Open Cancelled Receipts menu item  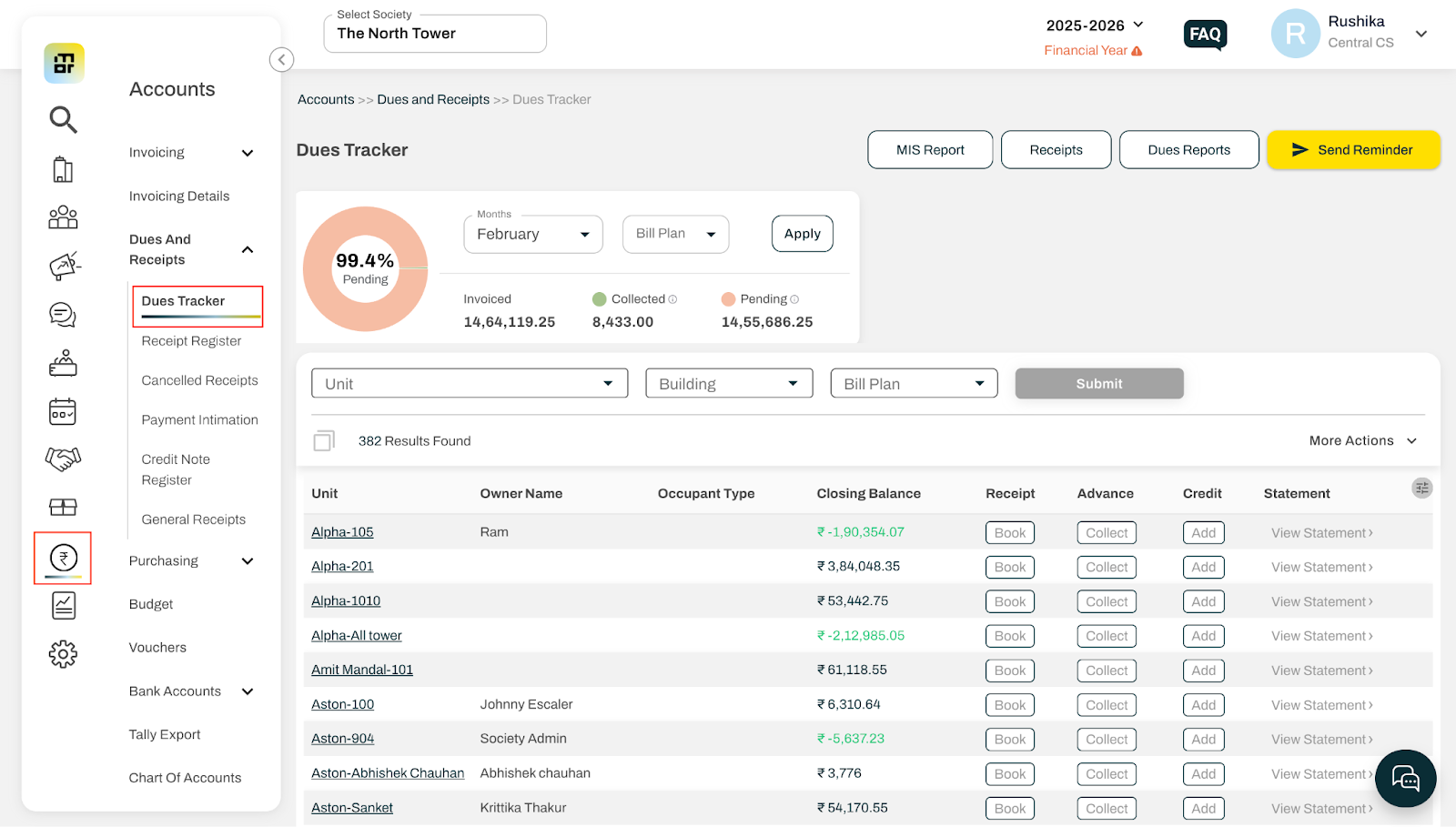[199, 380]
